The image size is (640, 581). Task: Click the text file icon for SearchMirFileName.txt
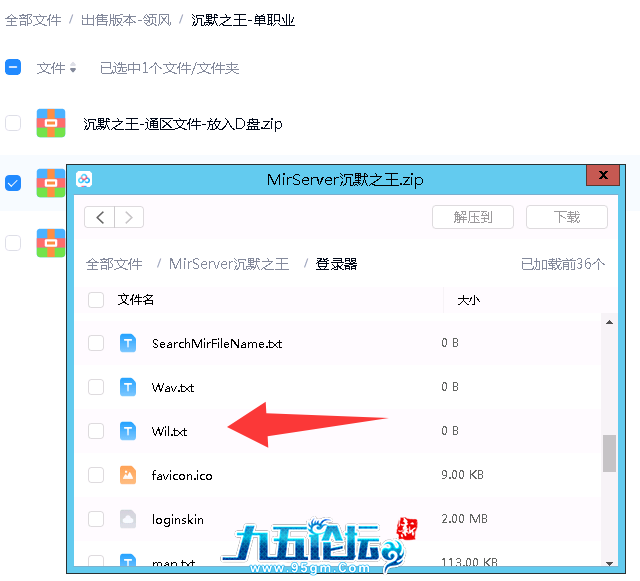pyautogui.click(x=128, y=343)
